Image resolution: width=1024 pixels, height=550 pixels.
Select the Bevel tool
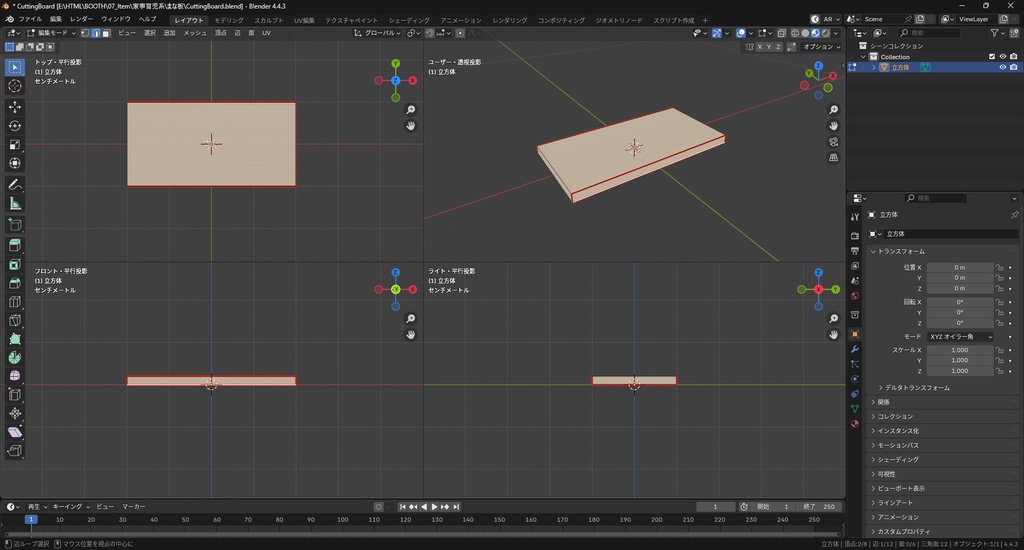(14, 283)
